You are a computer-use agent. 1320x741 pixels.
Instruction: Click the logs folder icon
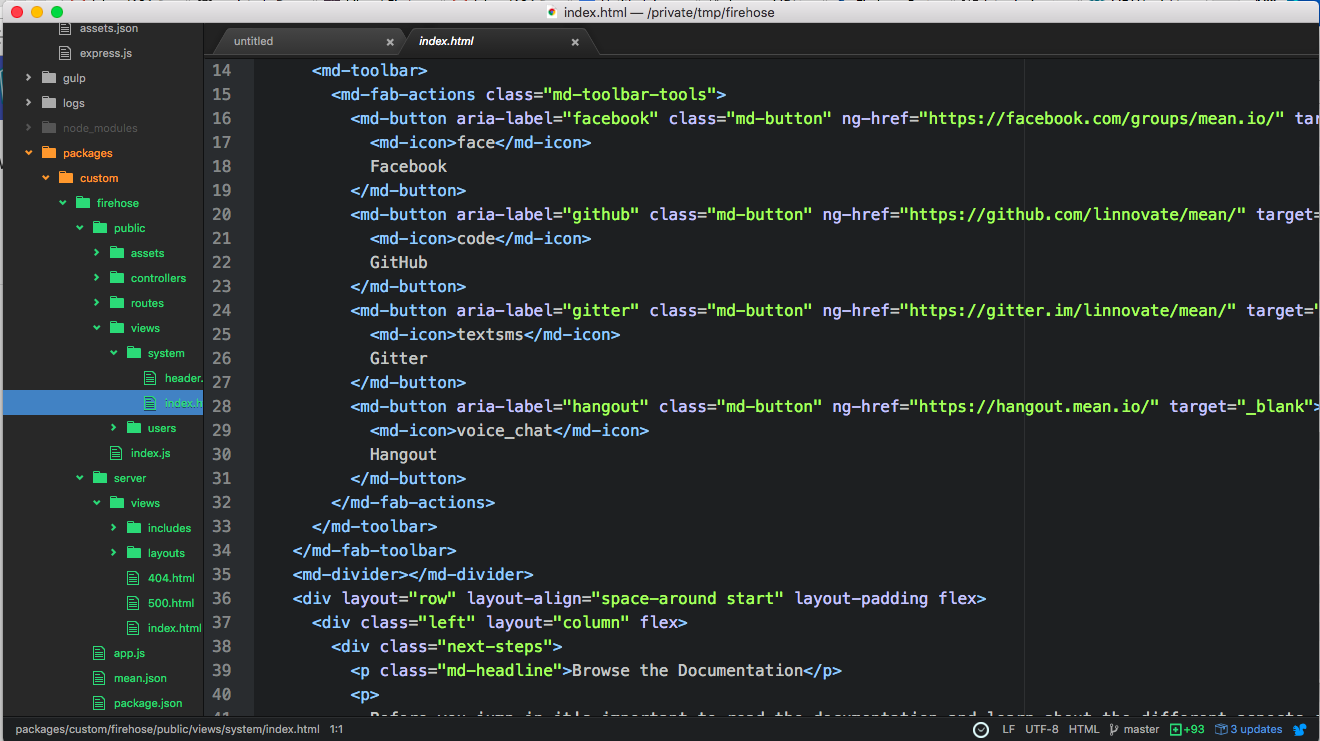(x=49, y=103)
